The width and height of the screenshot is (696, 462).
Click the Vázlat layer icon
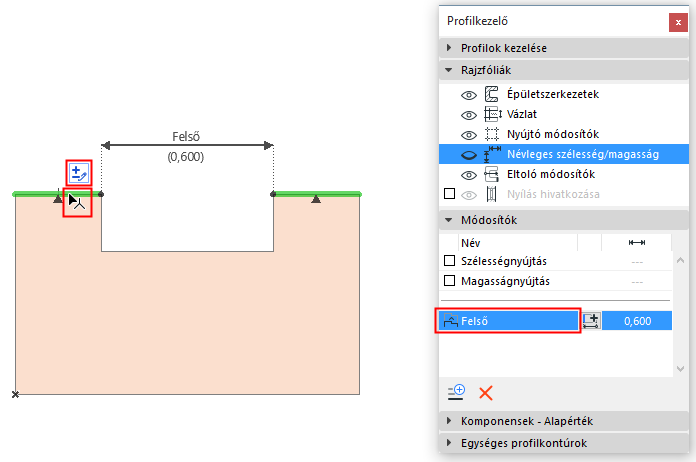[492, 114]
